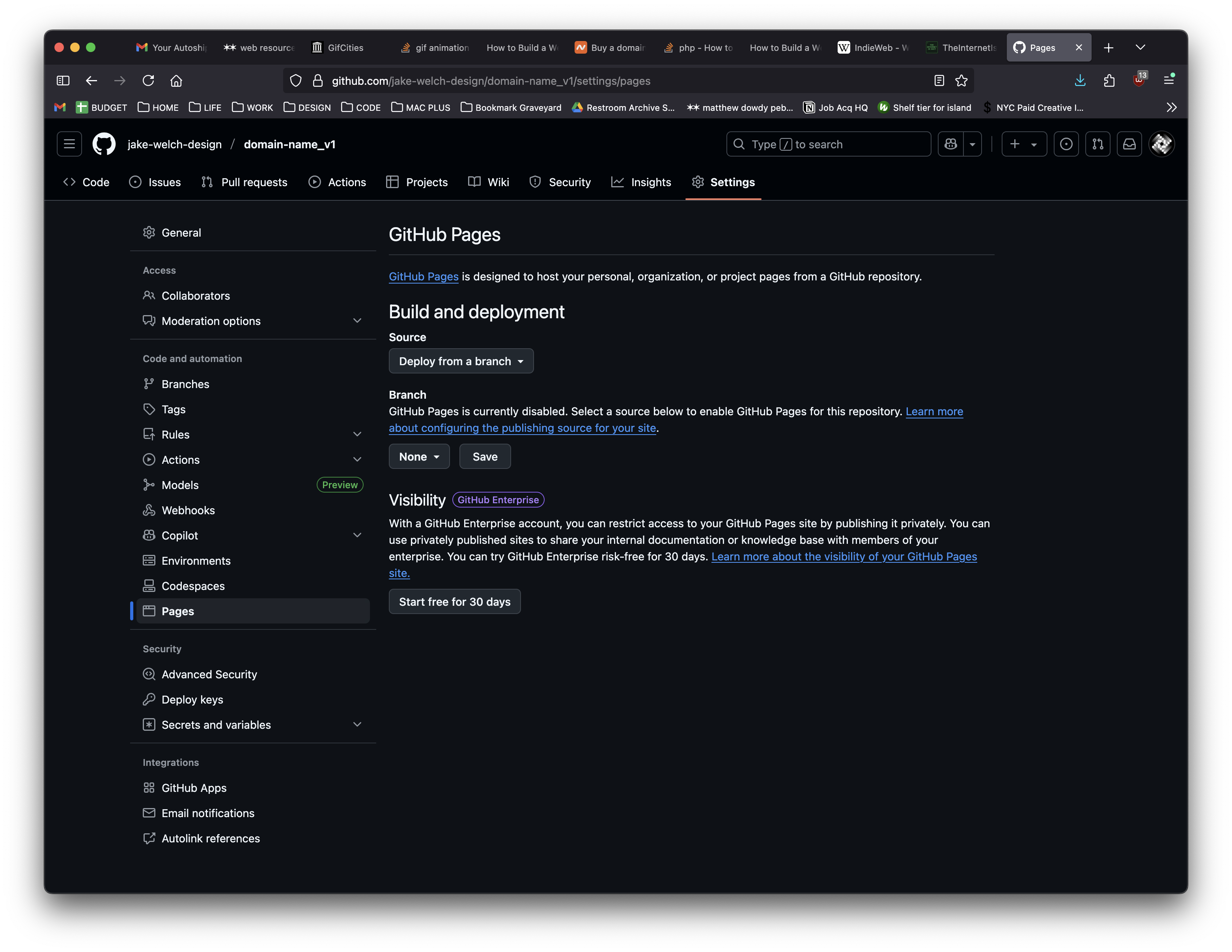Image resolution: width=1232 pixels, height=952 pixels.
Task: Bookmark this page with the star icon
Action: point(961,81)
